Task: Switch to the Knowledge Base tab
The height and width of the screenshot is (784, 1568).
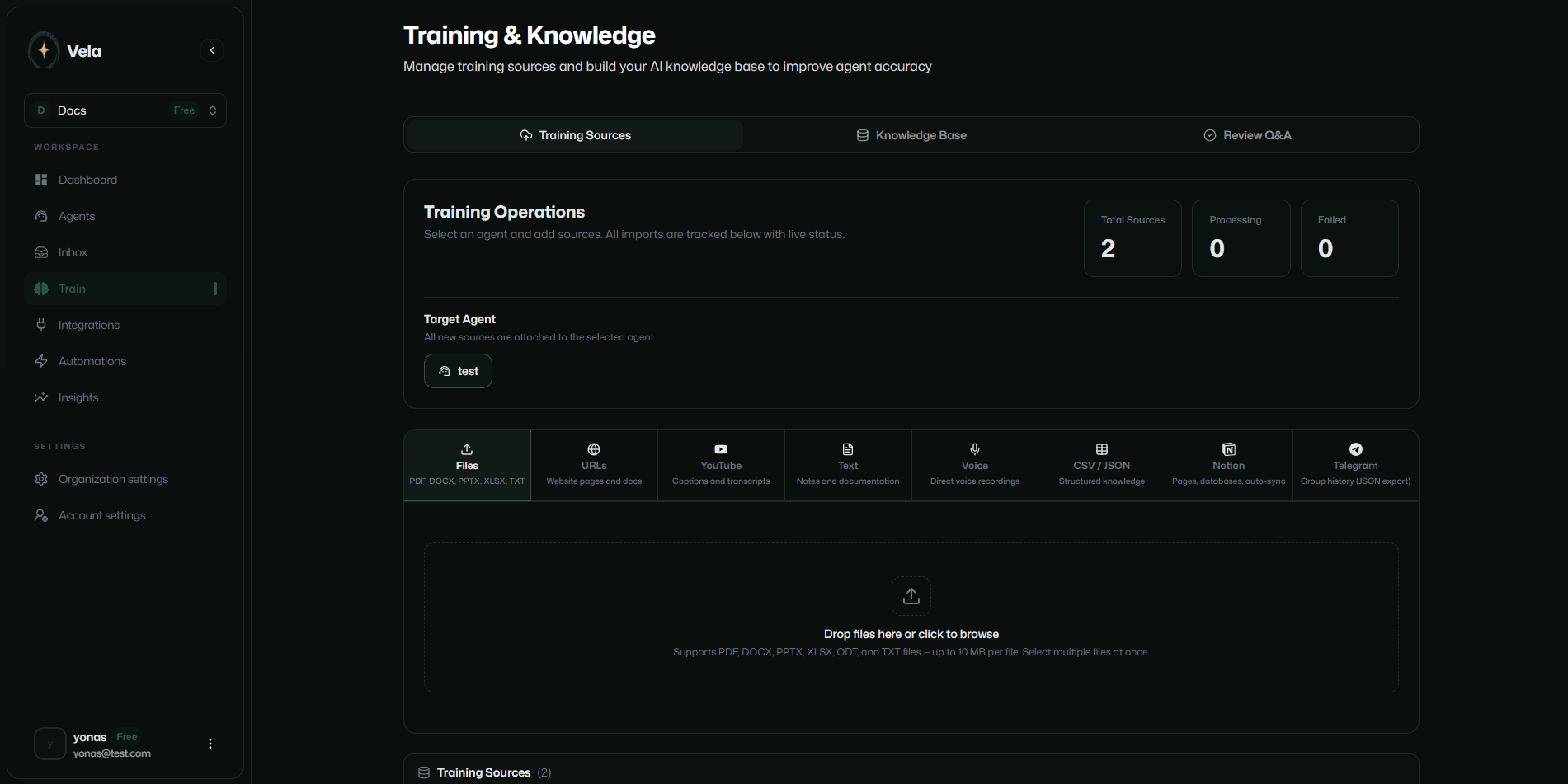Action: pyautogui.click(x=911, y=135)
